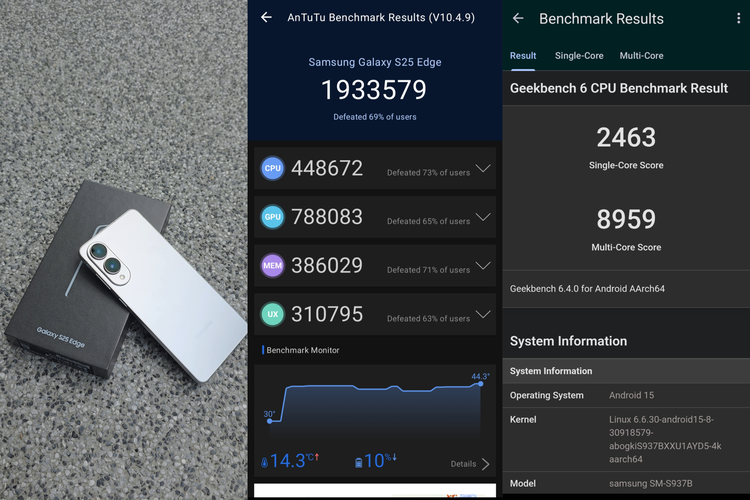Tap the green UX score icon

(x=272, y=314)
